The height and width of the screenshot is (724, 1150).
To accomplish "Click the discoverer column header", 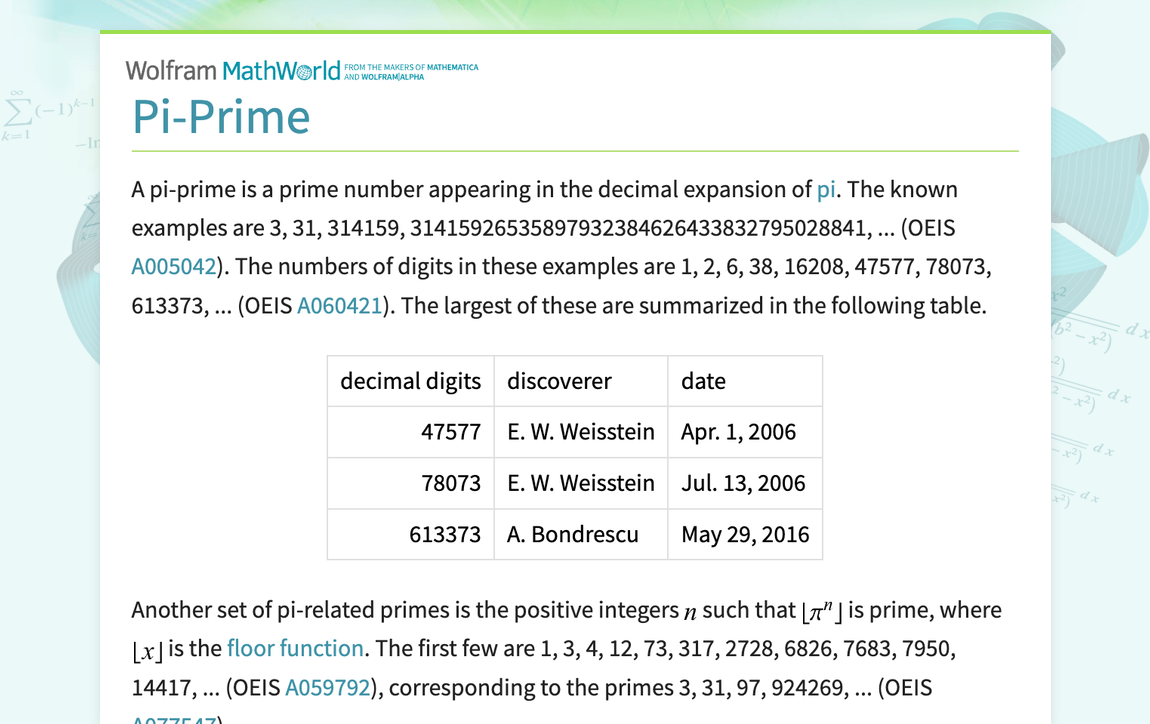I will (558, 381).
